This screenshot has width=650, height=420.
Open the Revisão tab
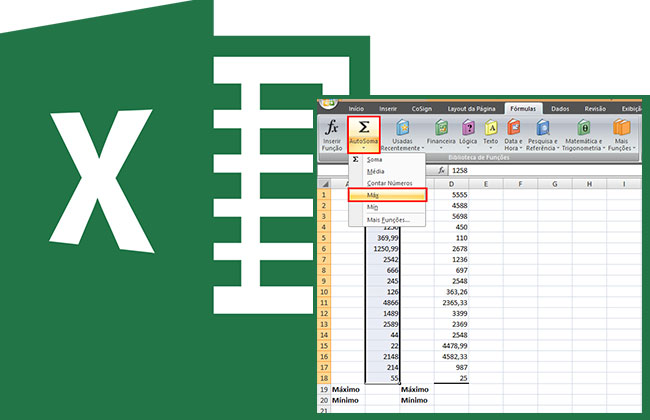[595, 109]
